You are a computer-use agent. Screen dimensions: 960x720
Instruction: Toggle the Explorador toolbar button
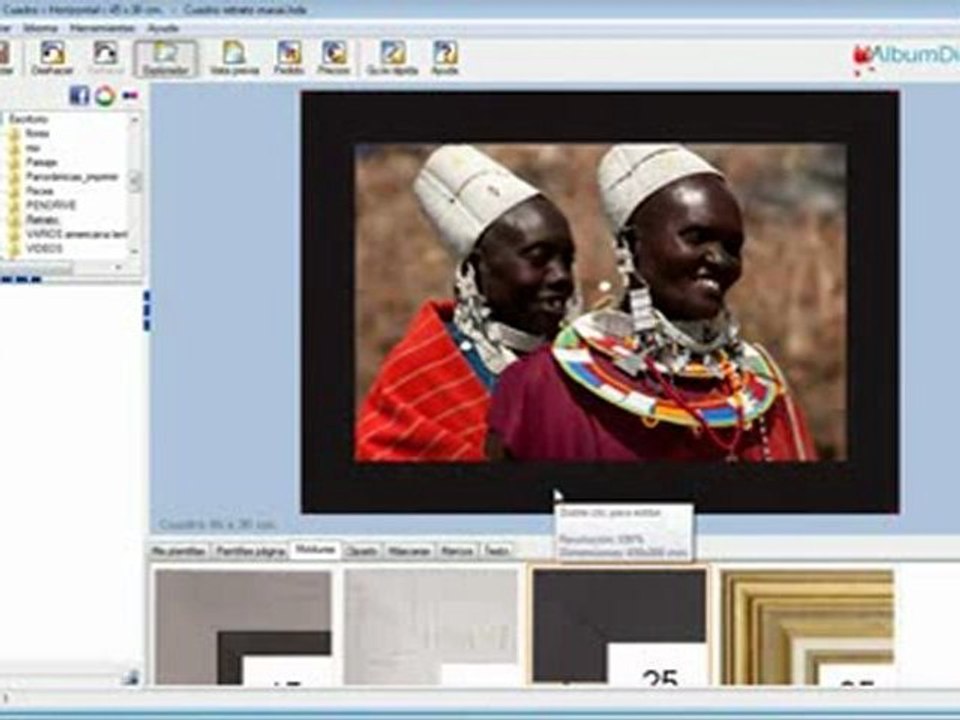point(165,59)
